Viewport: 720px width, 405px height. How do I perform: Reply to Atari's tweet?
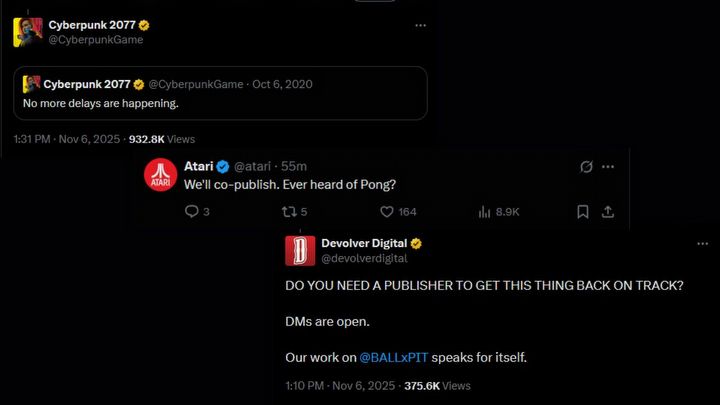191,212
